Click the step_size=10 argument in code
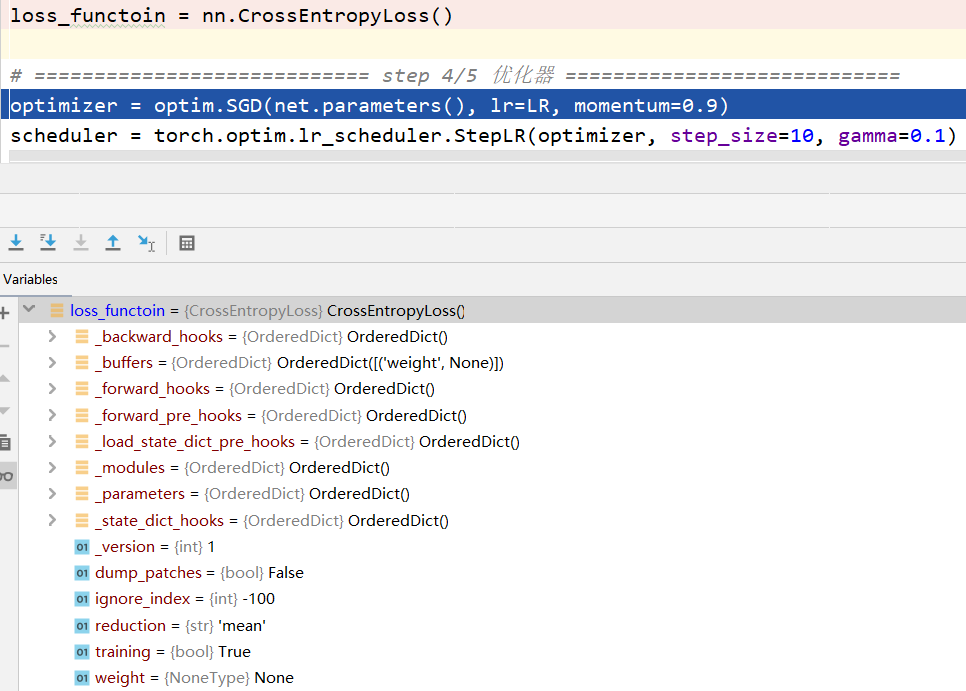The height and width of the screenshot is (691, 966). (x=742, y=135)
